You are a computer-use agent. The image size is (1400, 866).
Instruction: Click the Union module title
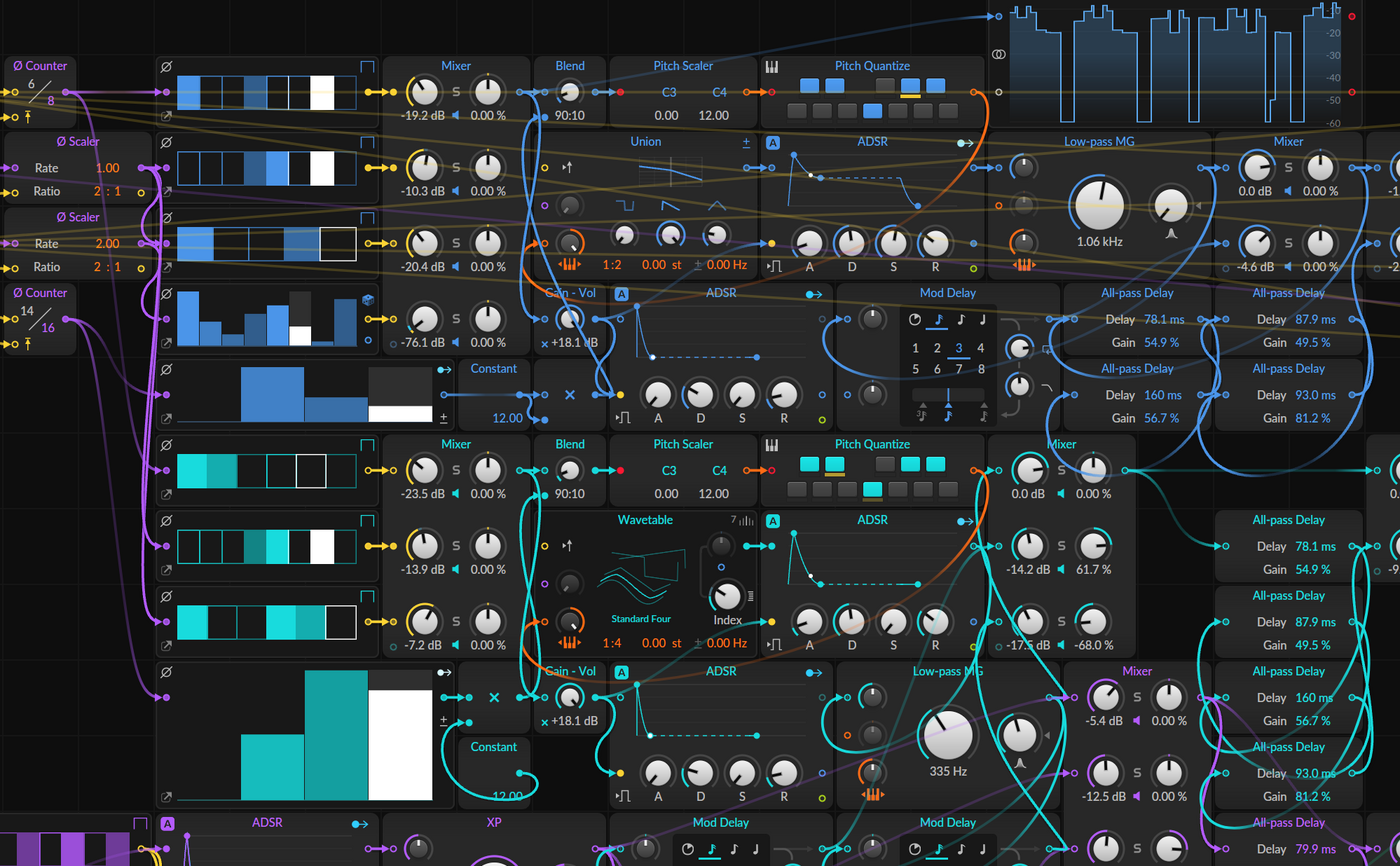point(646,142)
